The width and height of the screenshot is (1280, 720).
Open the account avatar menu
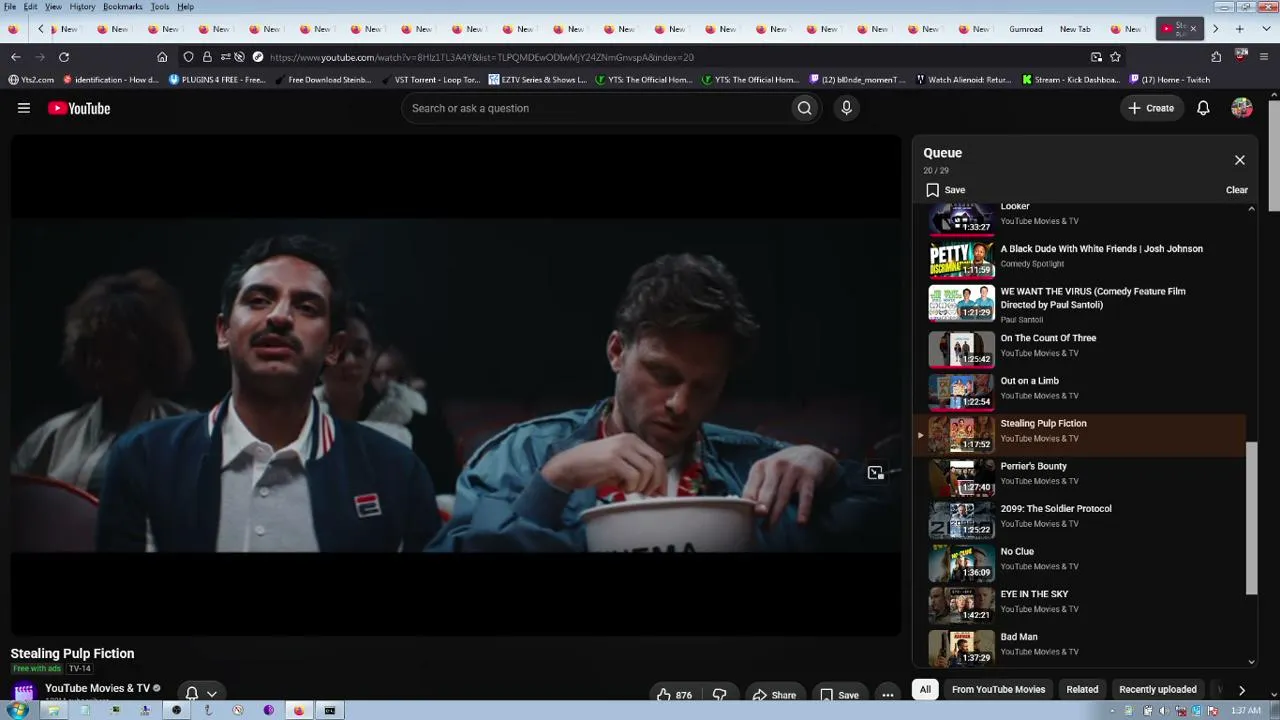click(x=1241, y=108)
